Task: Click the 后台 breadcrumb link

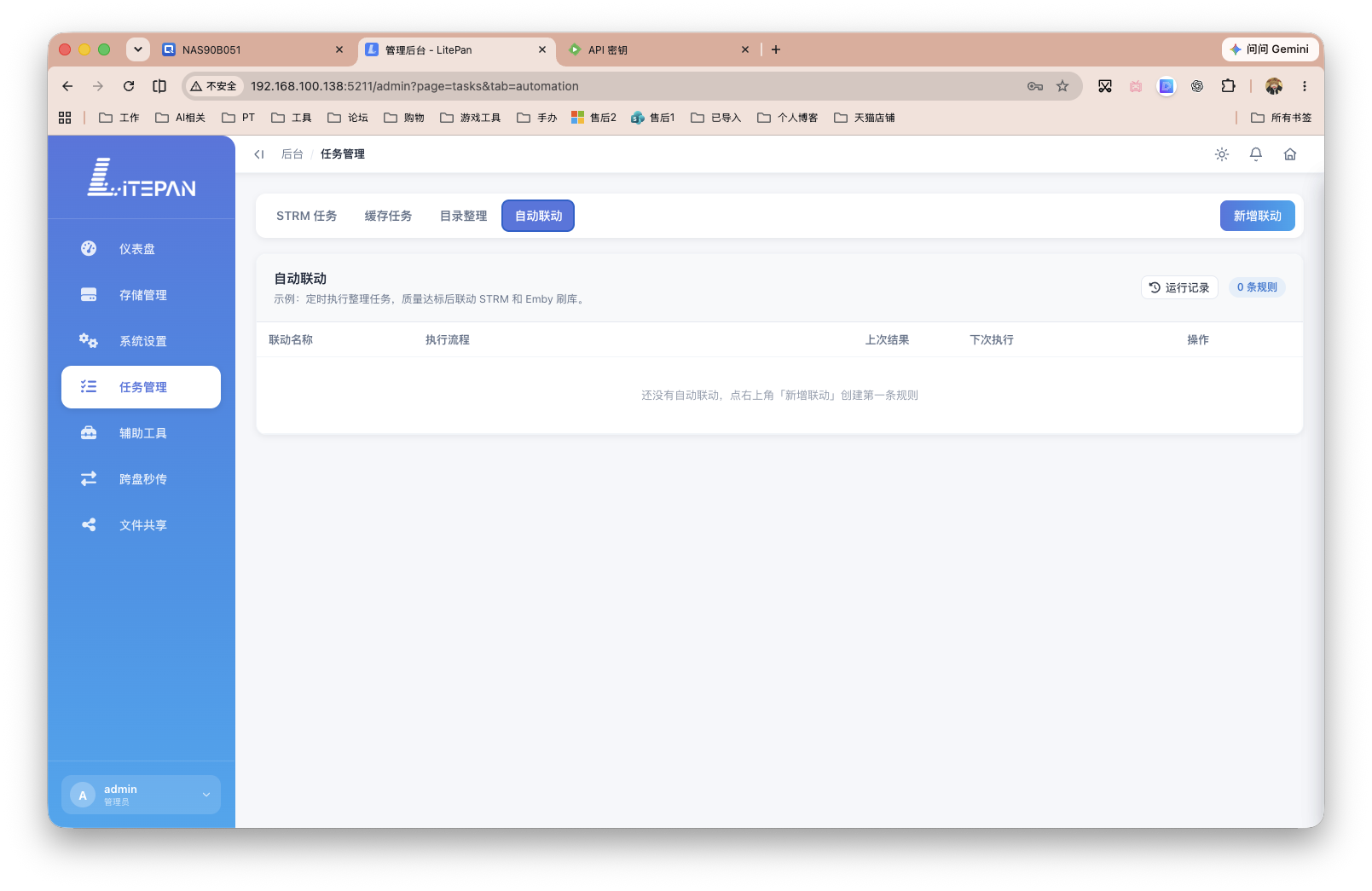Action: [292, 154]
